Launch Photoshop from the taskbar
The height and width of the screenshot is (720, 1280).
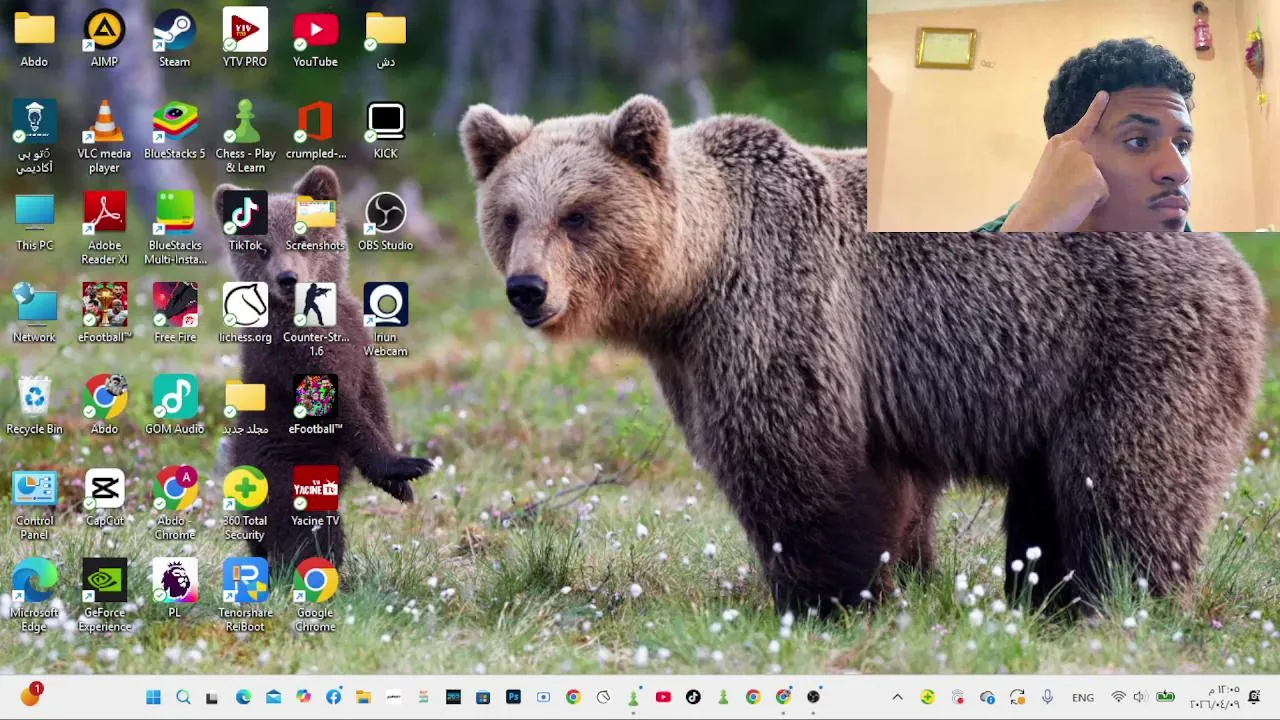coord(513,697)
